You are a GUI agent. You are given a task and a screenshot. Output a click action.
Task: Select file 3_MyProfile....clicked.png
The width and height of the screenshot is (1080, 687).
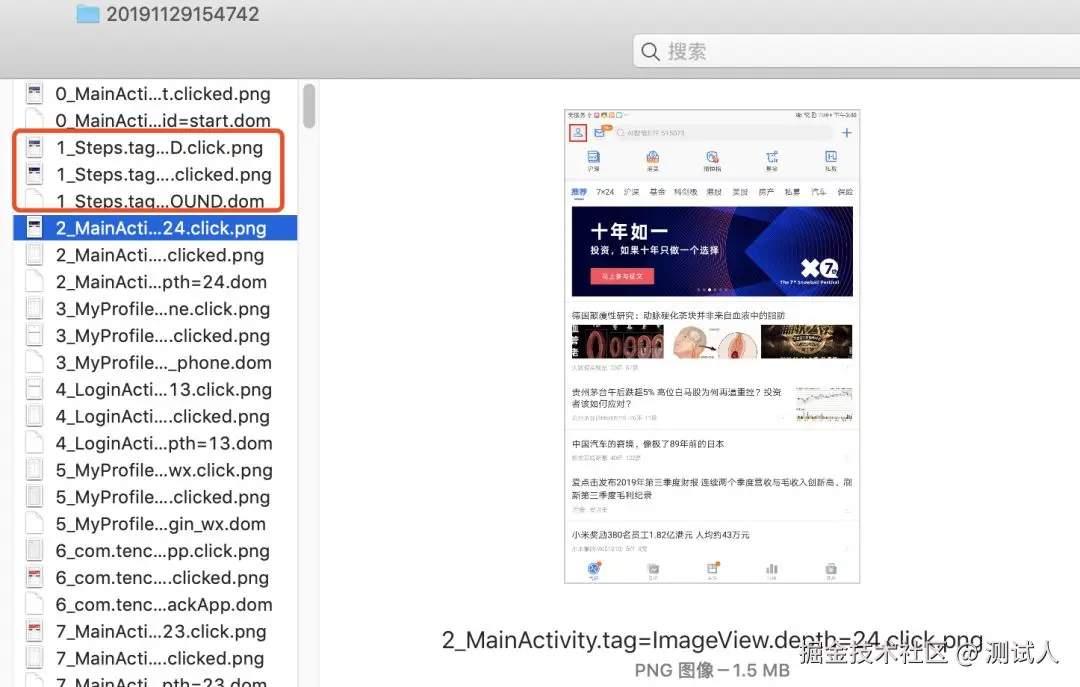coord(155,336)
